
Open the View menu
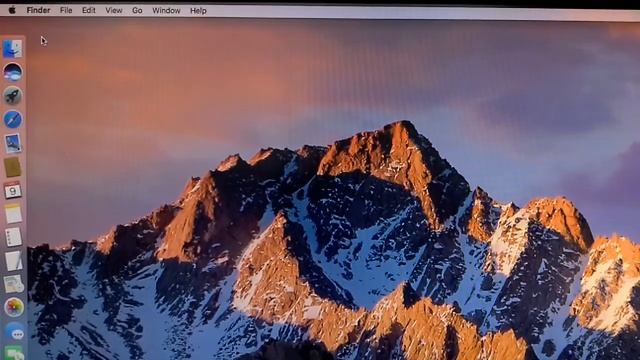click(114, 11)
